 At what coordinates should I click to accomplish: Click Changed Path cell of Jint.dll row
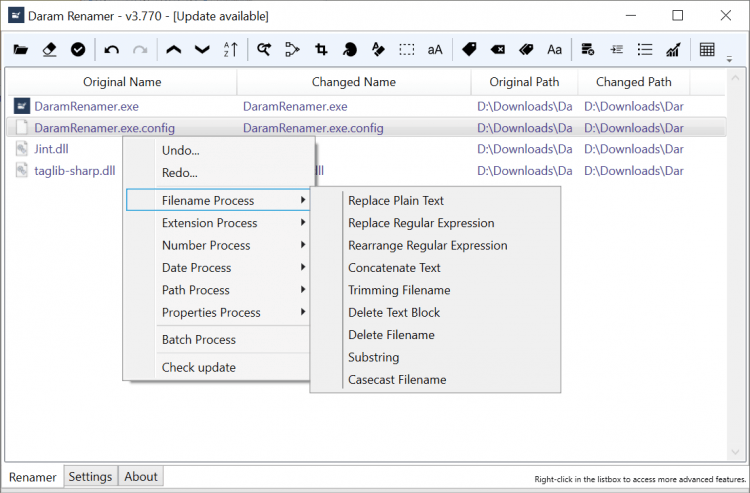click(634, 149)
